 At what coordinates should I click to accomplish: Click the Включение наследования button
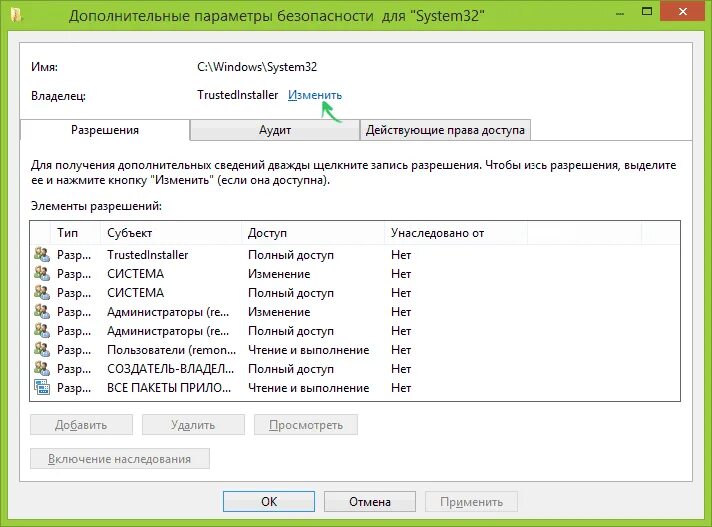pos(120,459)
